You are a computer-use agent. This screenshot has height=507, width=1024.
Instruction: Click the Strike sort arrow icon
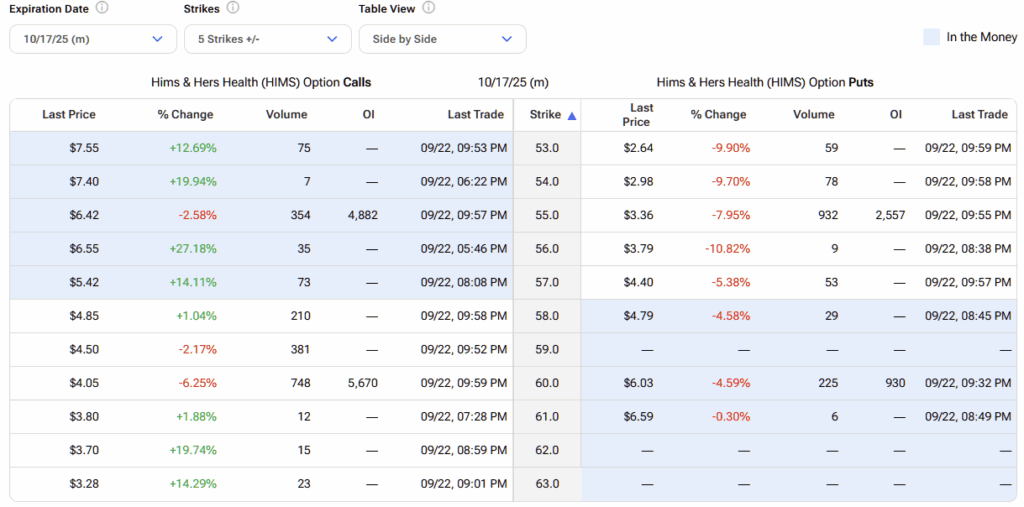click(x=572, y=116)
